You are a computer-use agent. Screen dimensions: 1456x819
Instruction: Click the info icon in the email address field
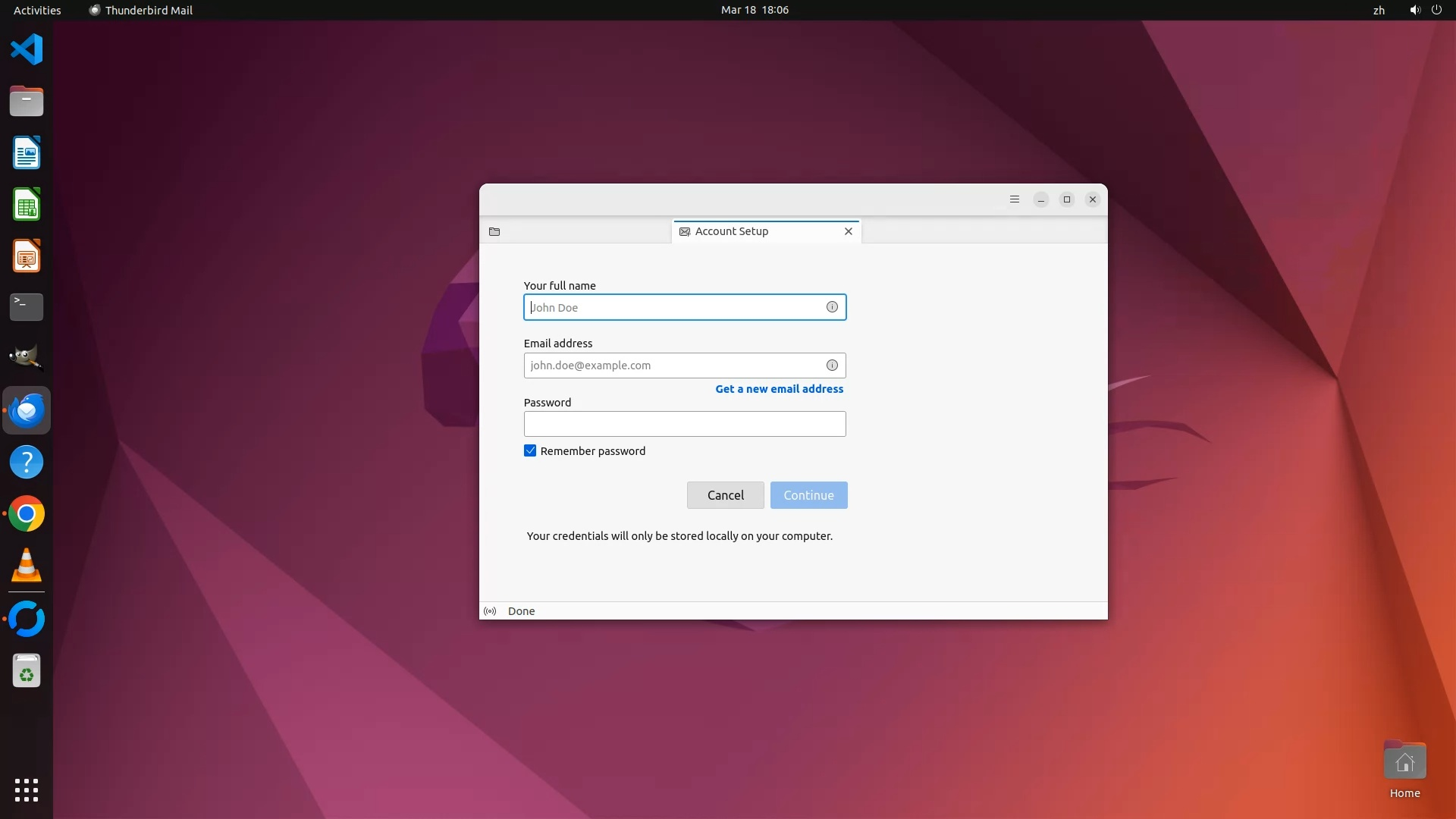coord(832,366)
